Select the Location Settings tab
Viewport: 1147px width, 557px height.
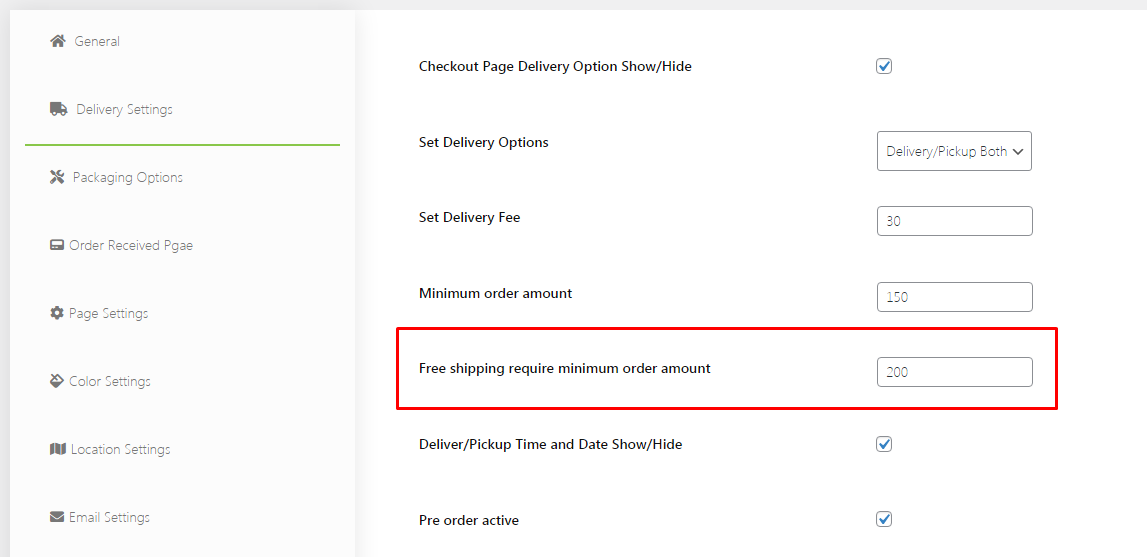120,449
